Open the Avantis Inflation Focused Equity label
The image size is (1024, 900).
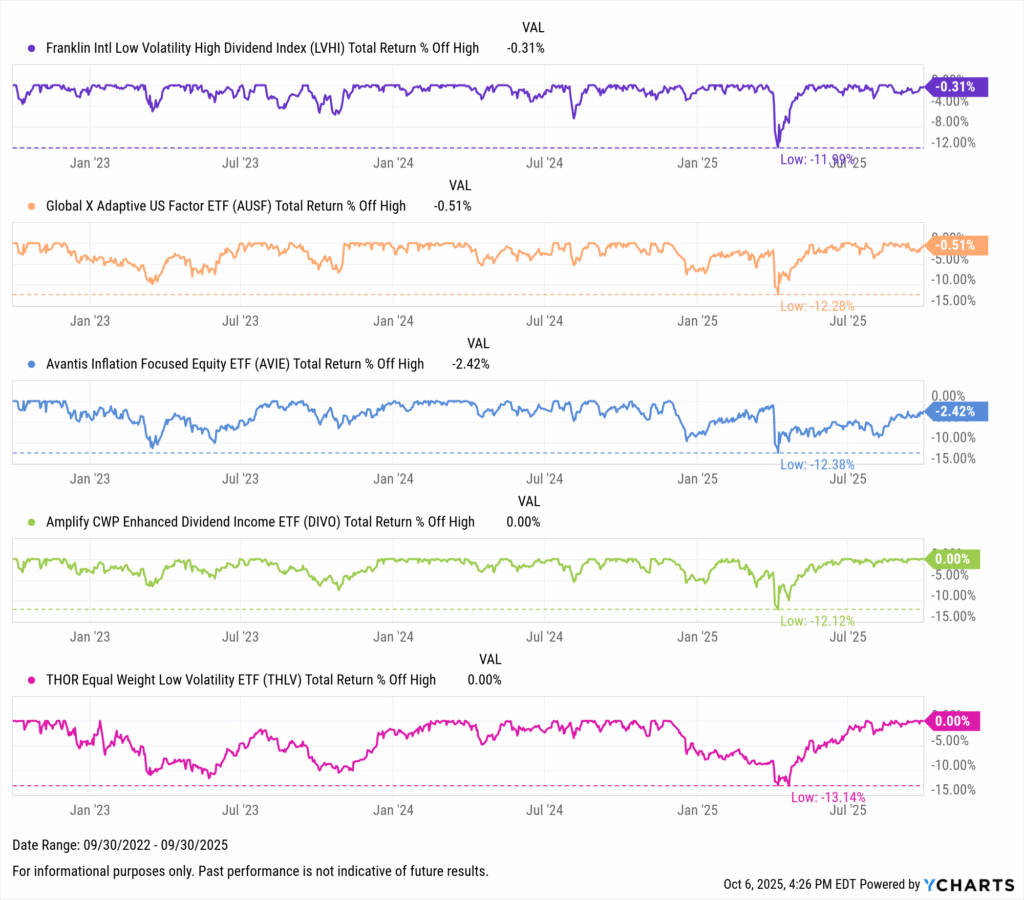click(x=234, y=365)
